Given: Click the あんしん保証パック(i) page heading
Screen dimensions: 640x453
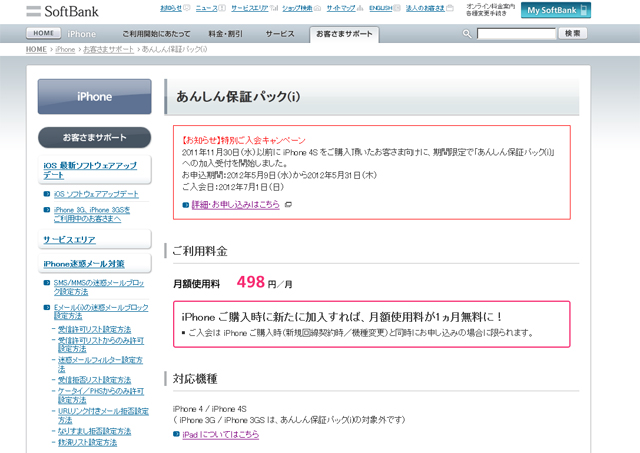Looking at the screenshot, I should [238, 97].
